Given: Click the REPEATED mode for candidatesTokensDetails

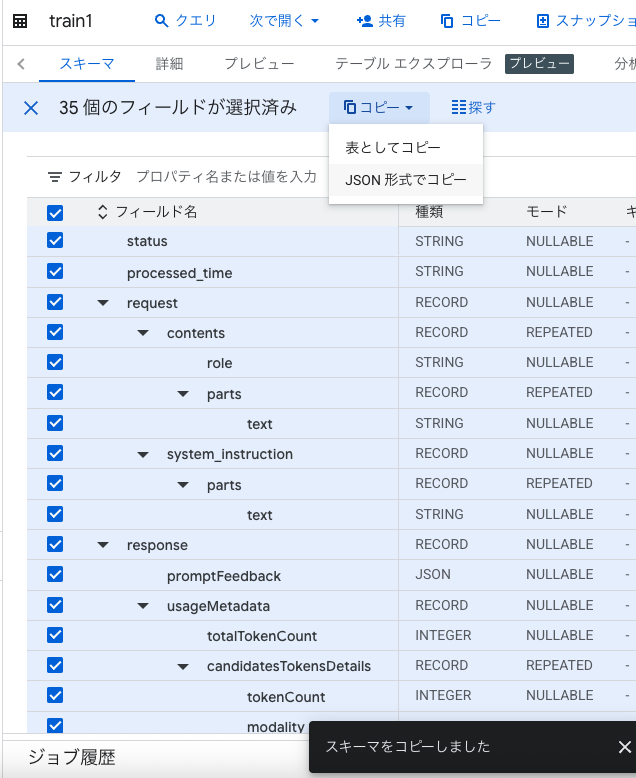Looking at the screenshot, I should click(x=559, y=665).
